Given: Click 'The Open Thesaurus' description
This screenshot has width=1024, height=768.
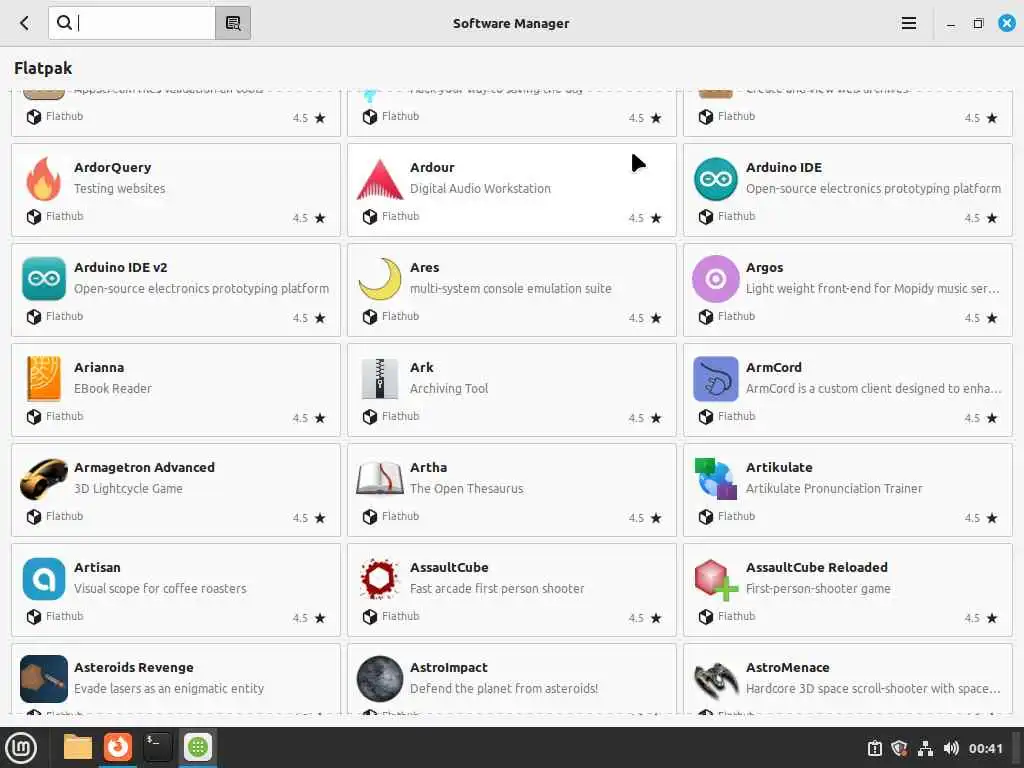Looking at the screenshot, I should point(466,488).
